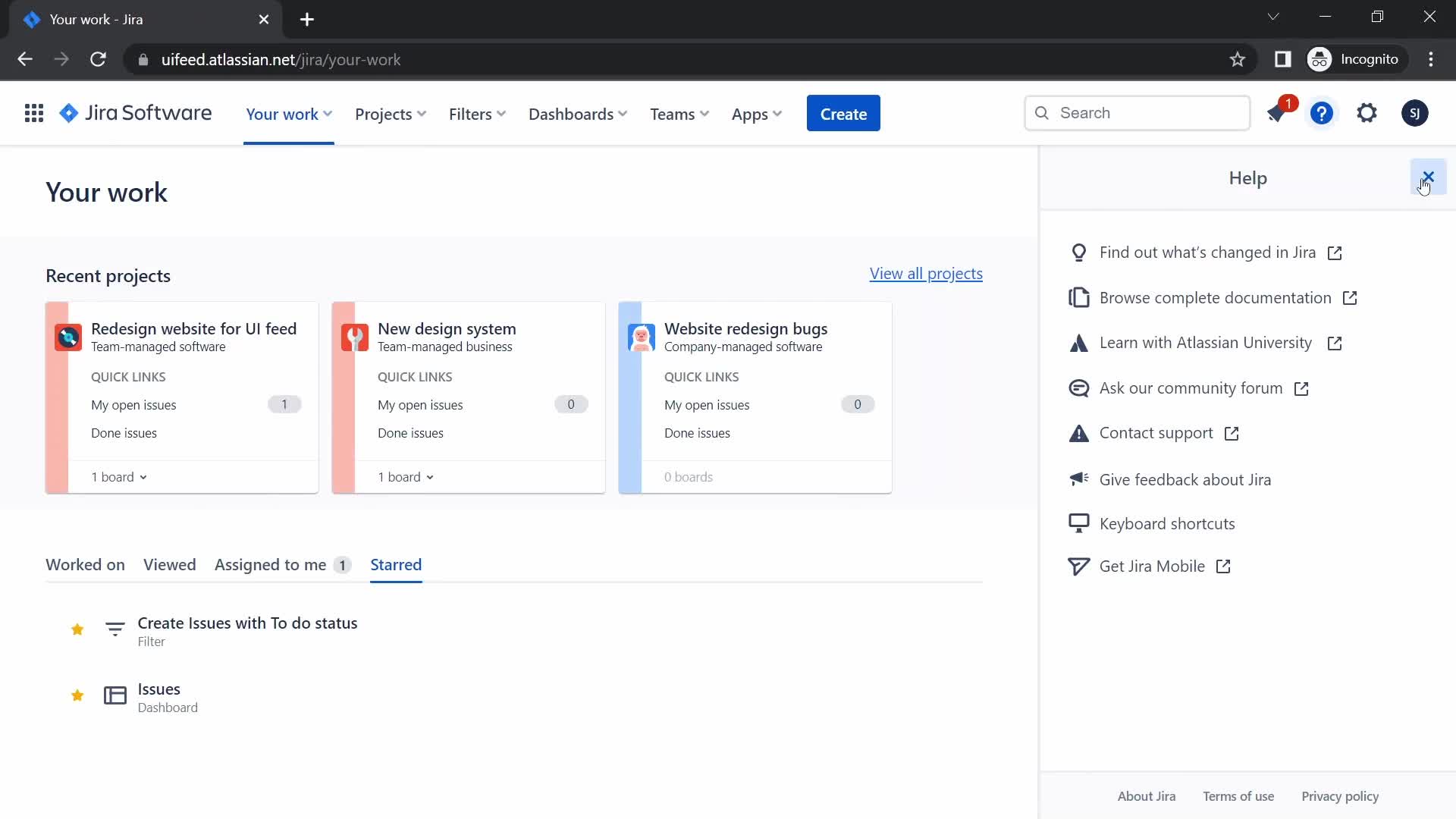The image size is (1456, 819).
Task: Open the SJ profile avatar
Action: 1414,114
